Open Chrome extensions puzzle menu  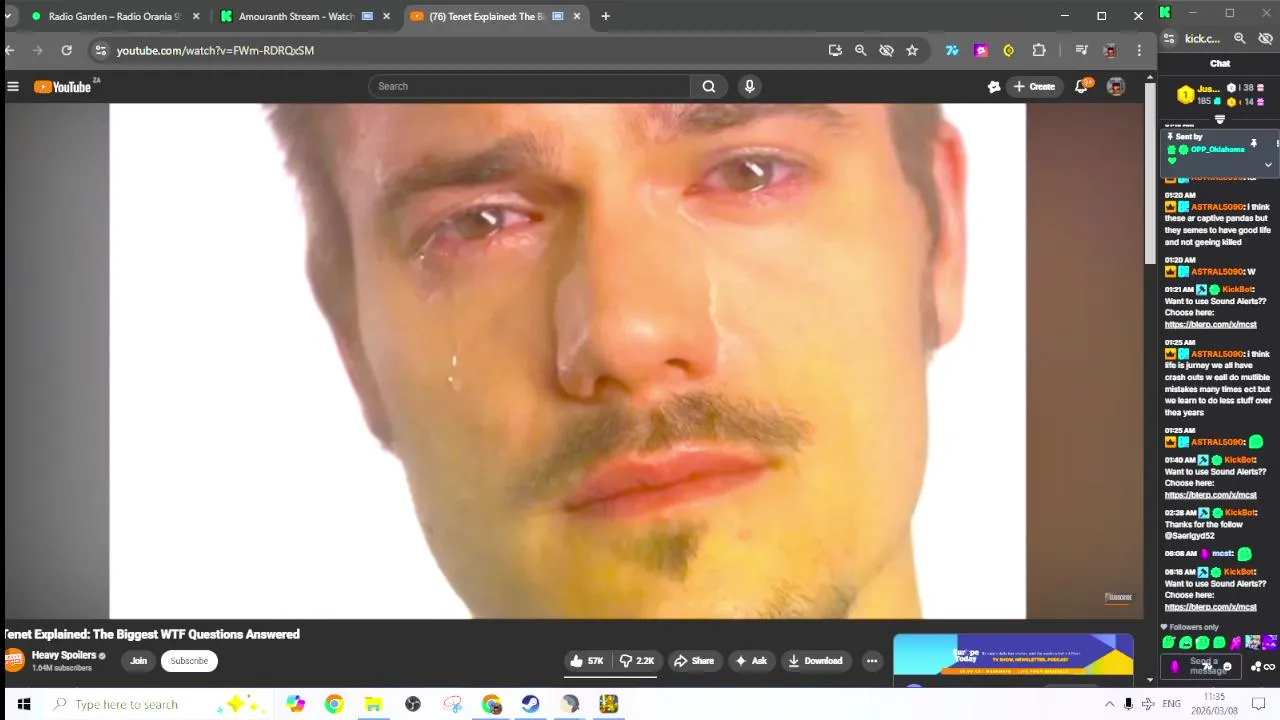coord(1039,50)
